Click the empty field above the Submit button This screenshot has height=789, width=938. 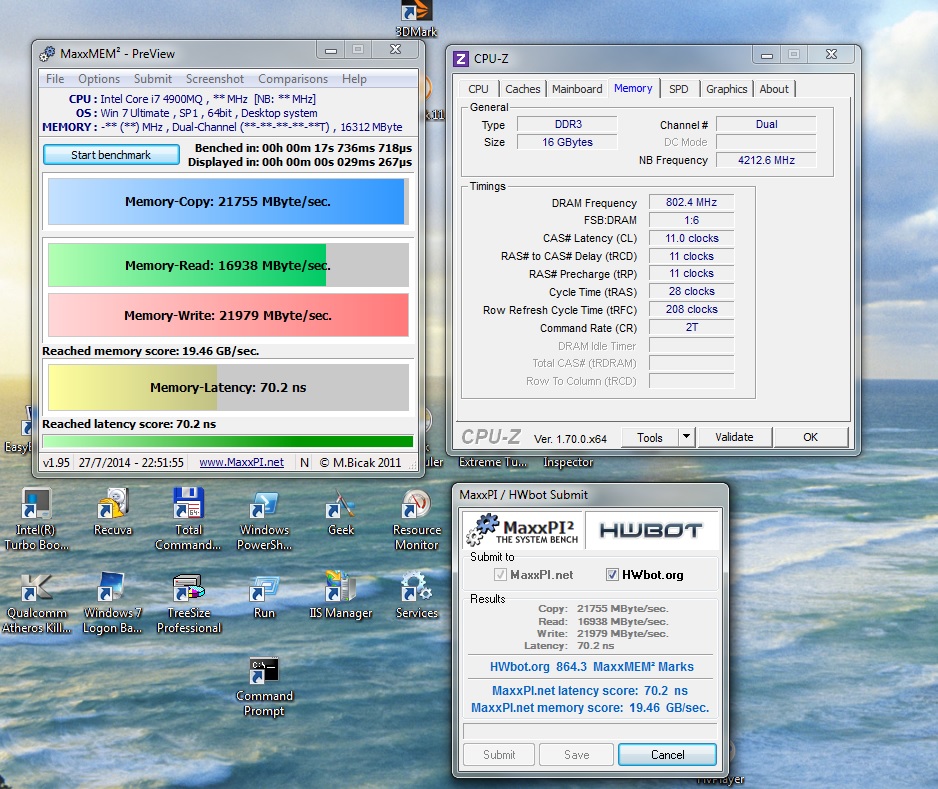tap(590, 731)
